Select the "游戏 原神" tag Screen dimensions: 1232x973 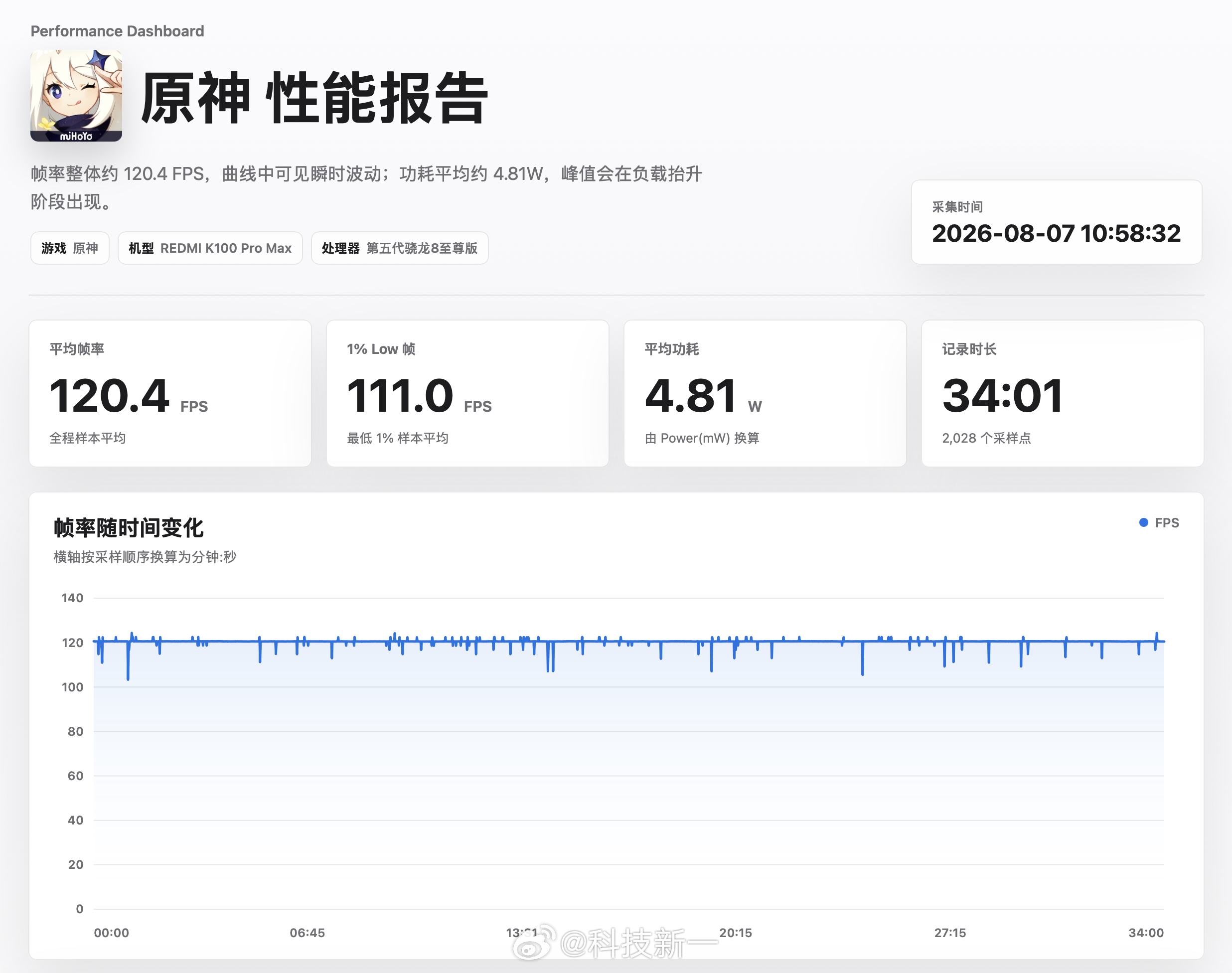click(x=69, y=248)
